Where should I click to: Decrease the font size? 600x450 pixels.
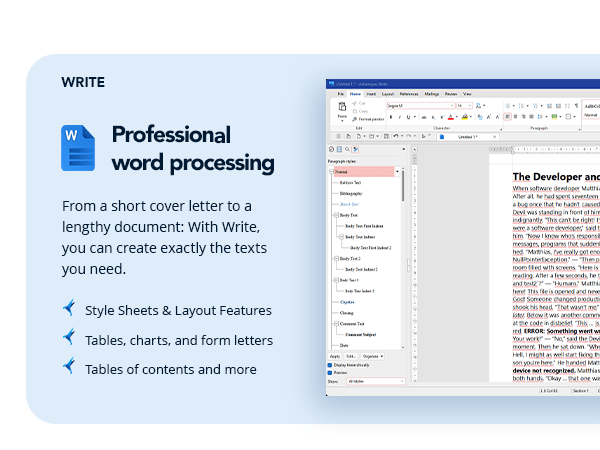497,117
